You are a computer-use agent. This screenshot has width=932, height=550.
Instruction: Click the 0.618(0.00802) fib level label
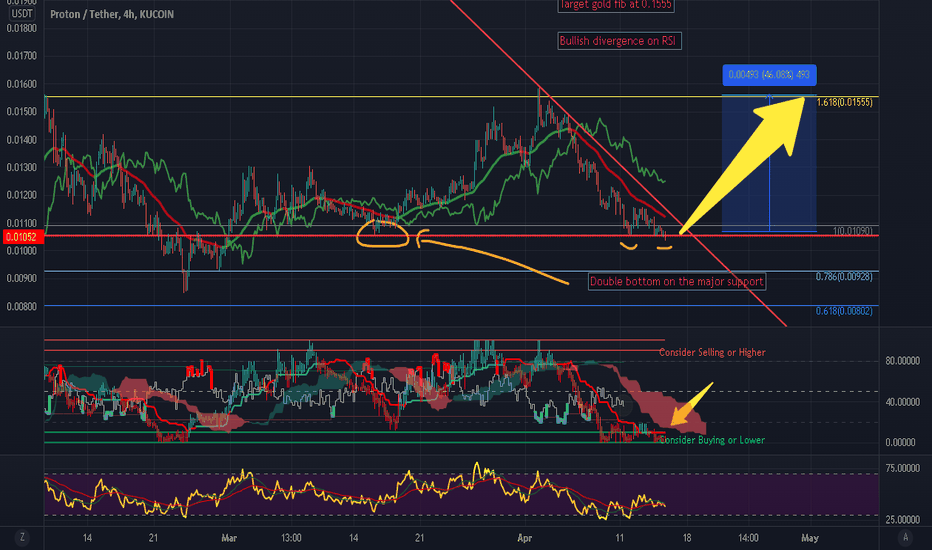[843, 311]
